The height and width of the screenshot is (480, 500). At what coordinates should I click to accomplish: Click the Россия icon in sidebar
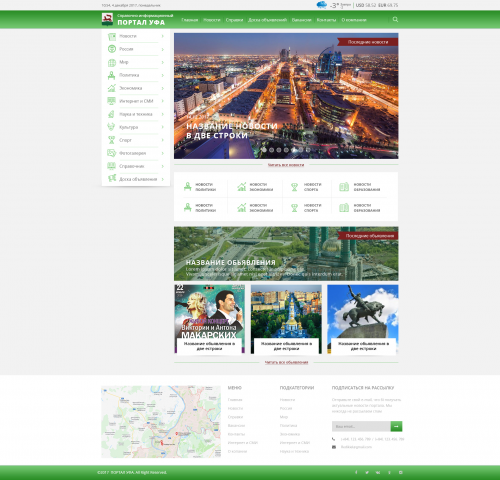click(112, 49)
